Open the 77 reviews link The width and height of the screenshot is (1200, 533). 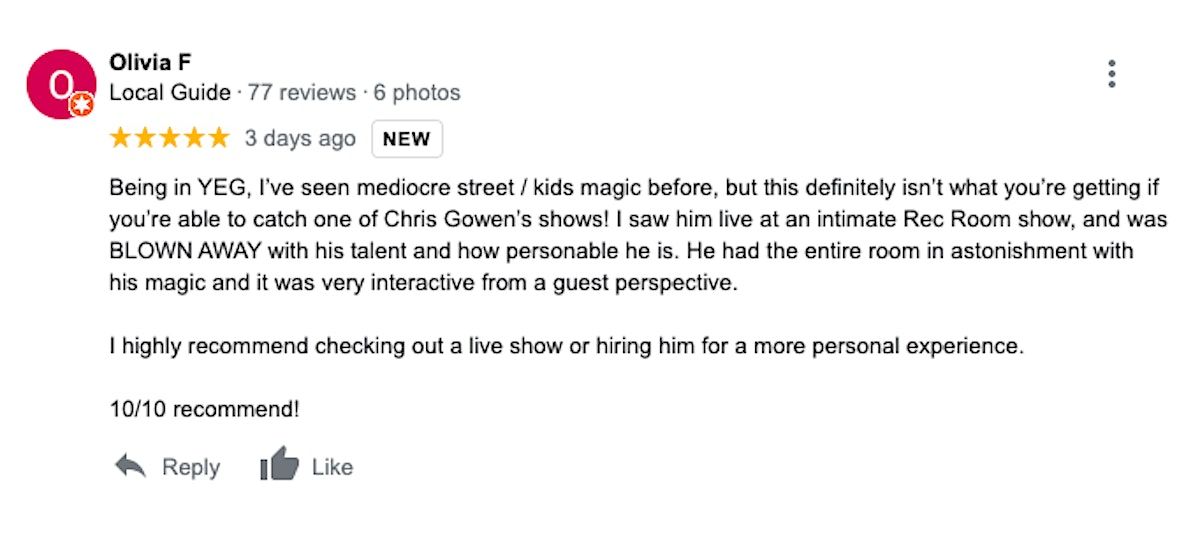point(301,93)
